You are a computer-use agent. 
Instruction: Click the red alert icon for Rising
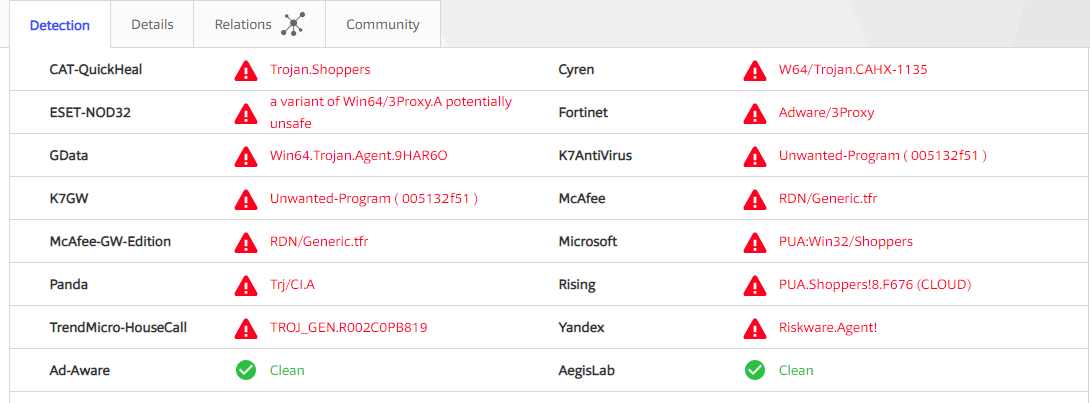755,285
